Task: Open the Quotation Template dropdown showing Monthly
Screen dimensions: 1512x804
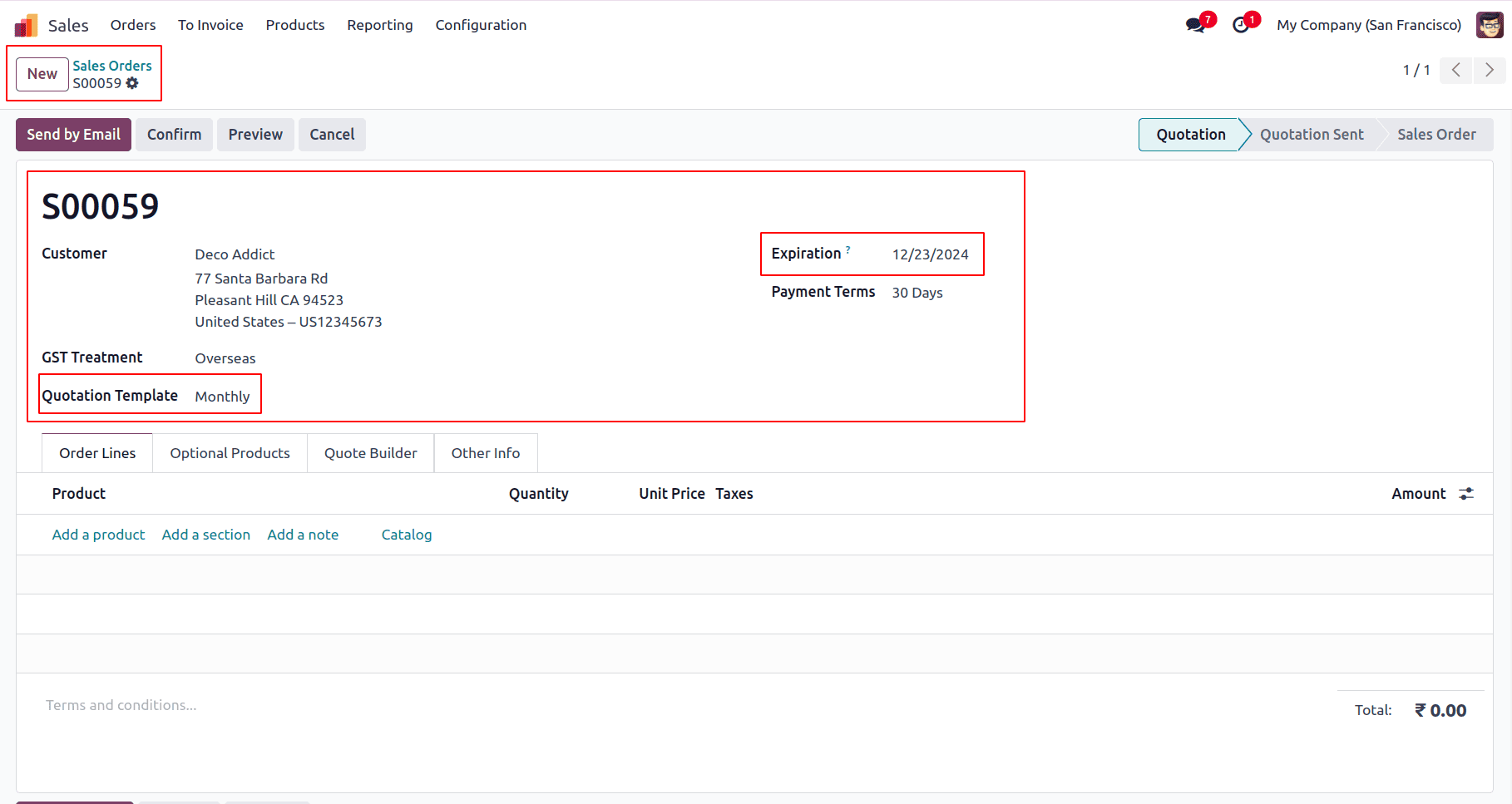Action: coord(222,397)
